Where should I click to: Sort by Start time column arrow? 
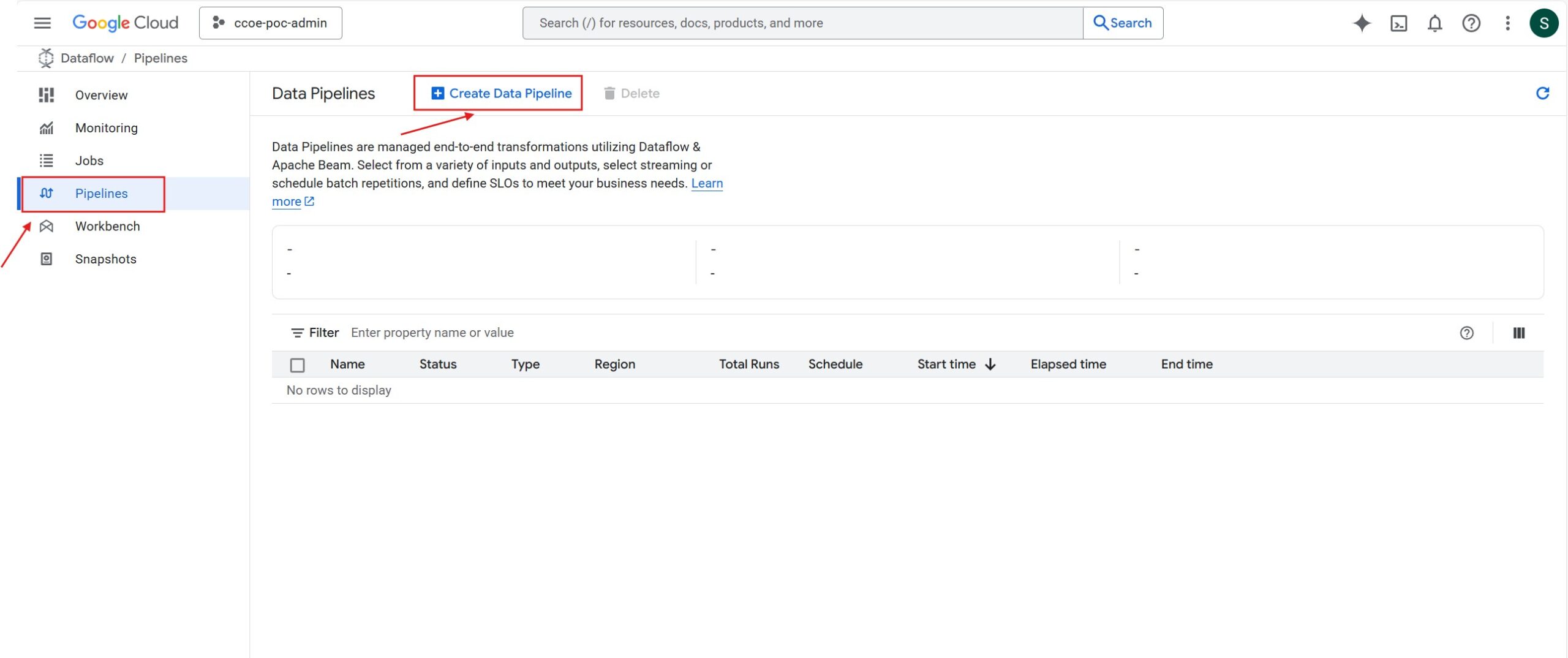point(990,365)
